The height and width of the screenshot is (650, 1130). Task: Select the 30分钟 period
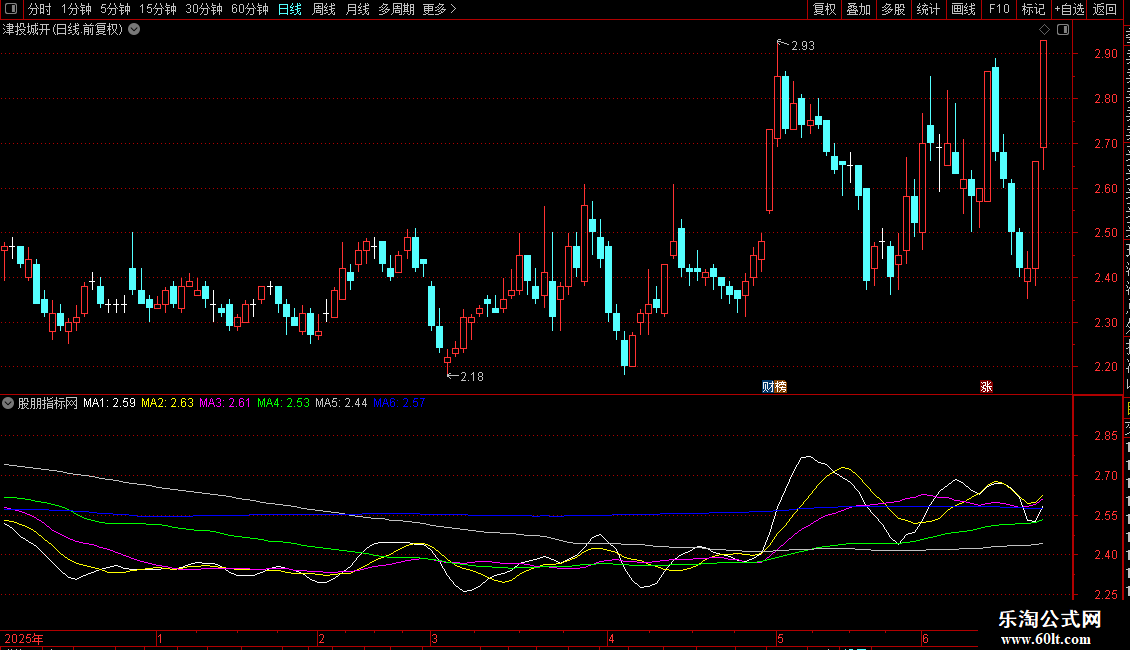coord(204,9)
